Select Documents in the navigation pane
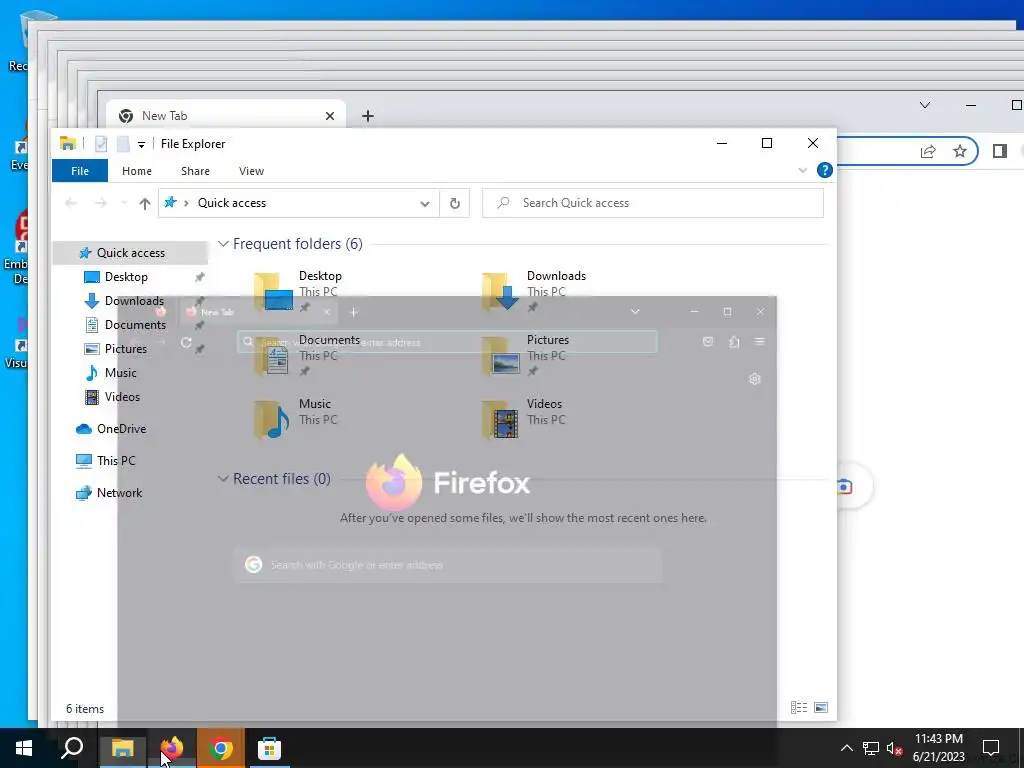Screen dimensions: 1024x768 [135, 325]
